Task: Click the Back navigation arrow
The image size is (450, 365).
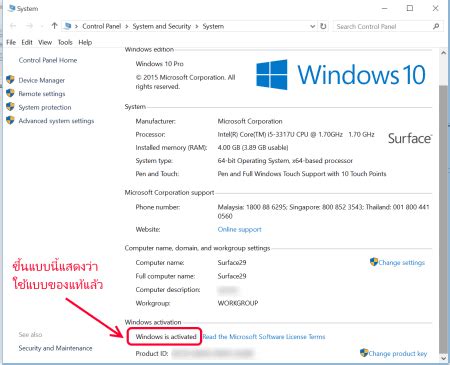Action: pos(13,26)
